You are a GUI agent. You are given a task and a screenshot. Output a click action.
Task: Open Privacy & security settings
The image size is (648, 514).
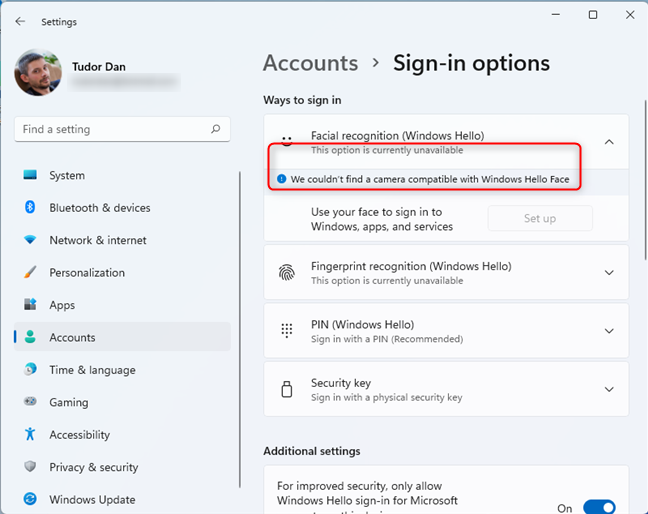(122, 467)
